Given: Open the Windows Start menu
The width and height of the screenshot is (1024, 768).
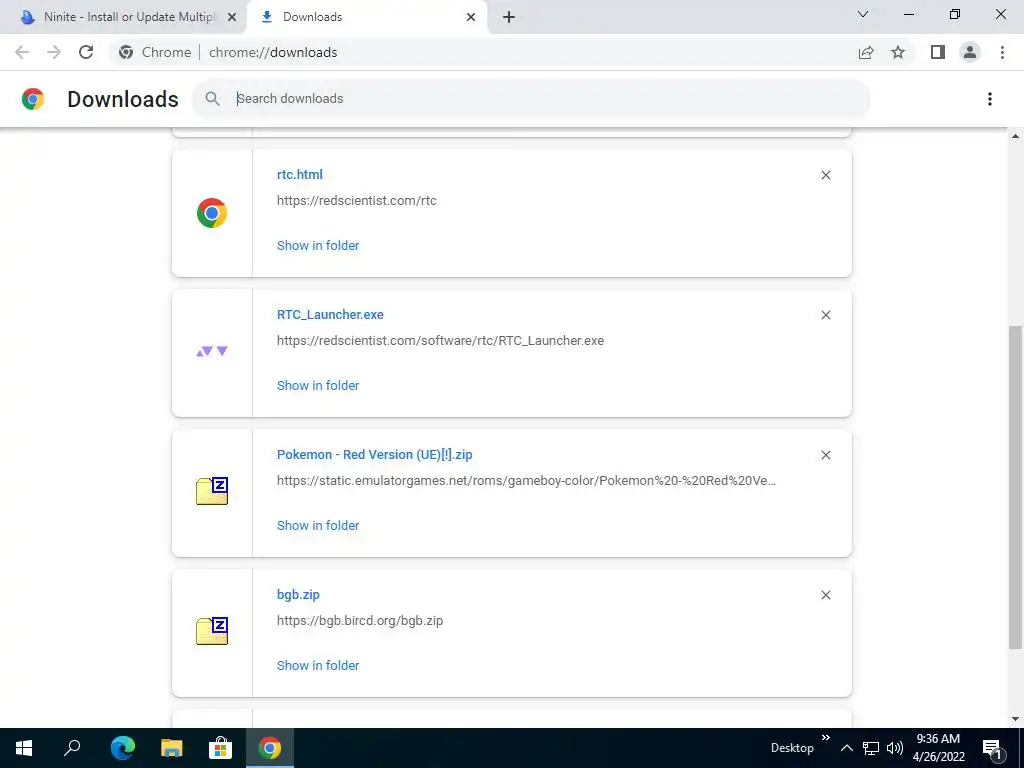Looking at the screenshot, I should 24,748.
